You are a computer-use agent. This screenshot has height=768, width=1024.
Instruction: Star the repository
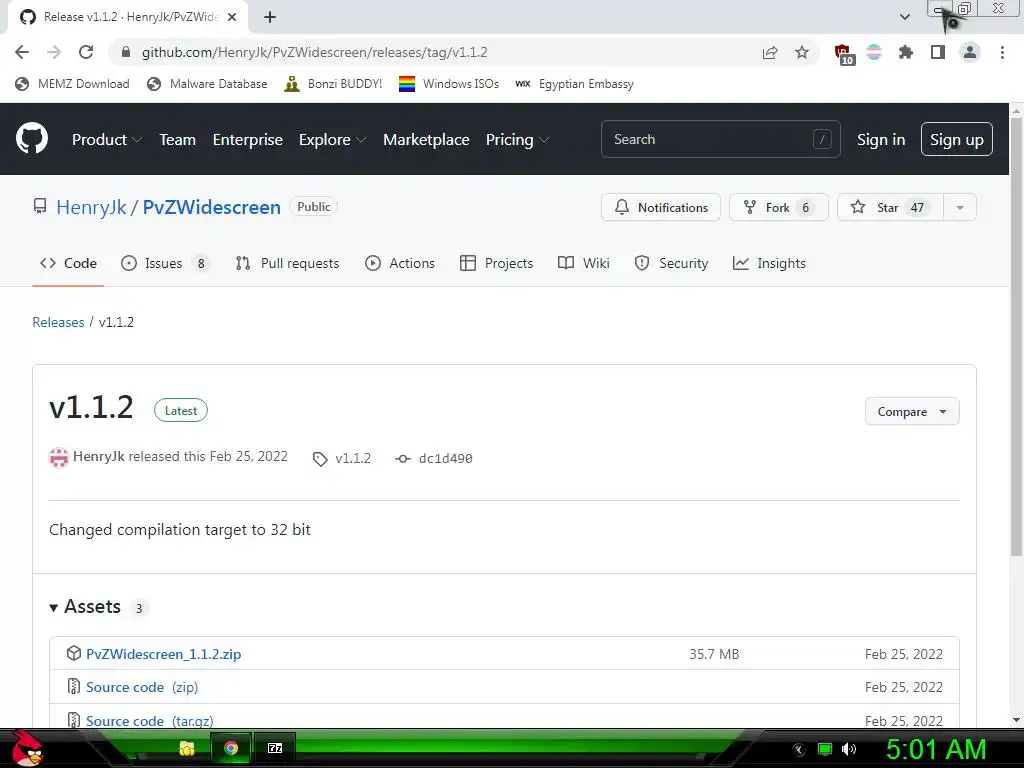[890, 207]
